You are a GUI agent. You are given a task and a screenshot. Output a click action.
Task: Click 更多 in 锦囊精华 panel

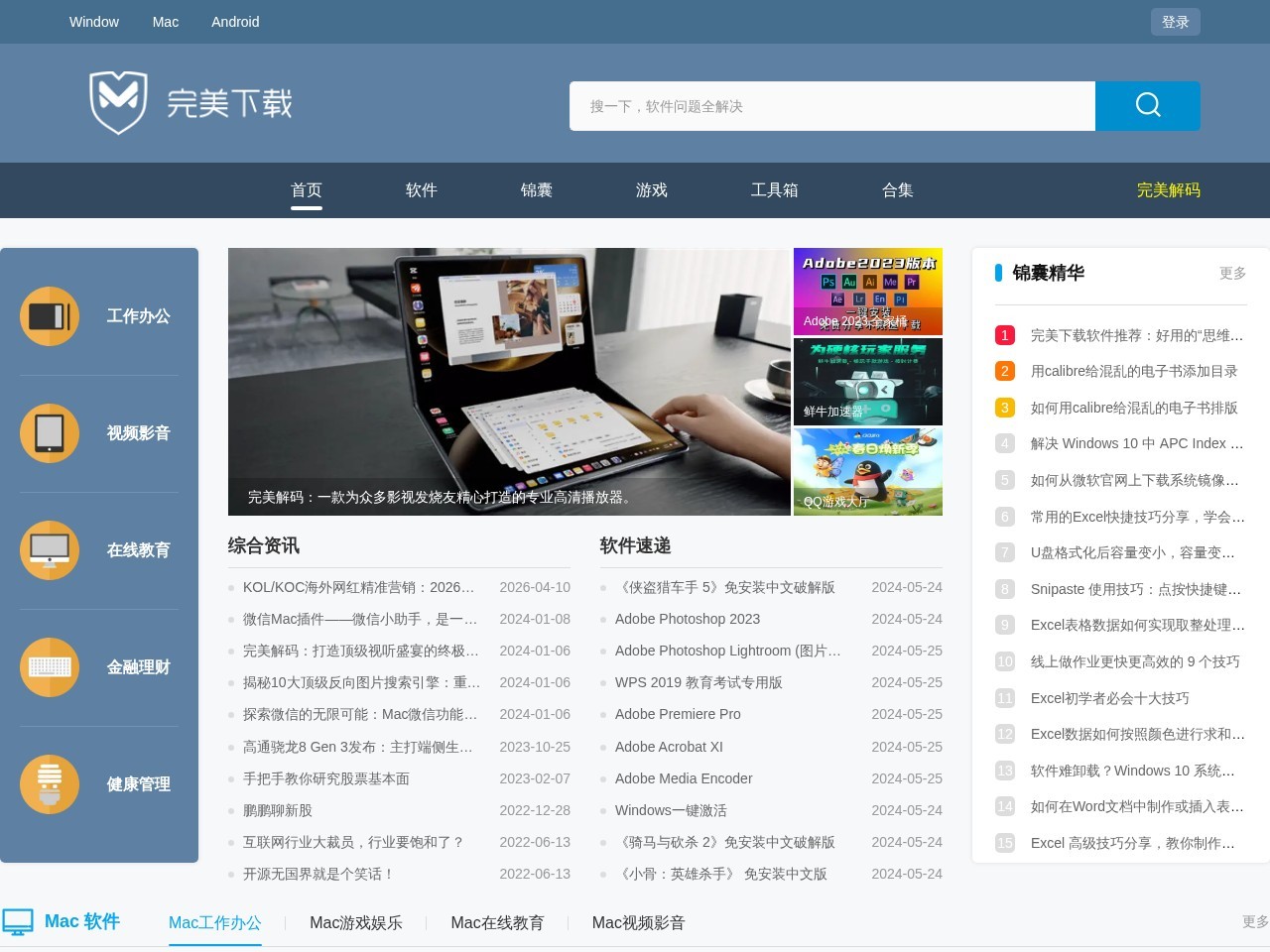[x=1232, y=273]
